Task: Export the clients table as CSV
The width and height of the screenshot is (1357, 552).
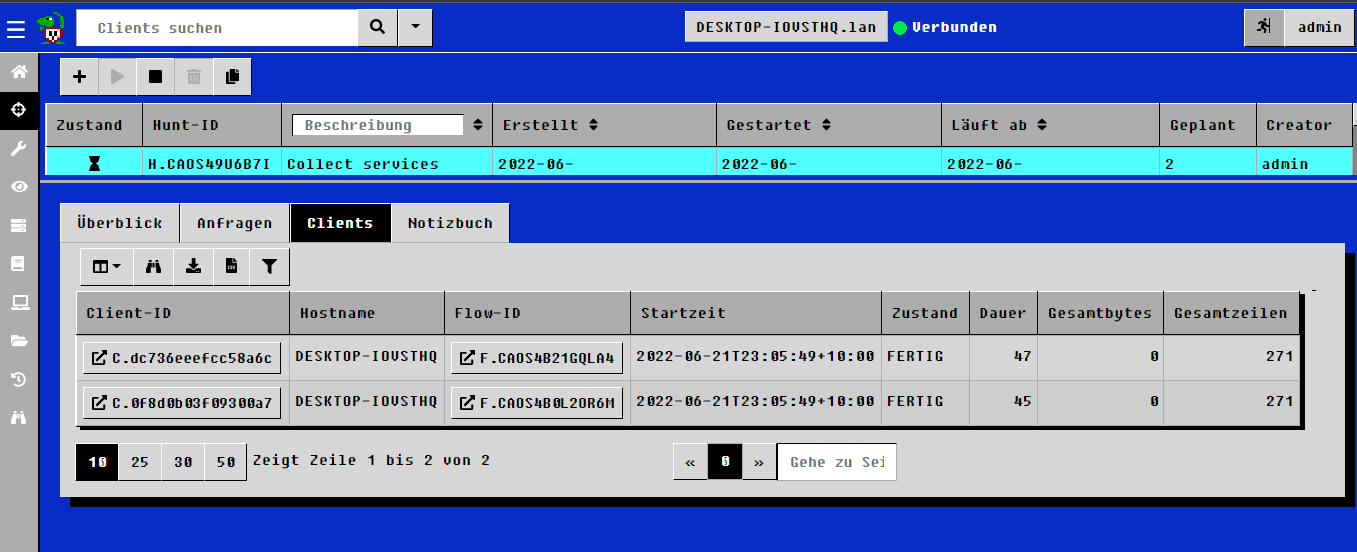Action: (231, 267)
